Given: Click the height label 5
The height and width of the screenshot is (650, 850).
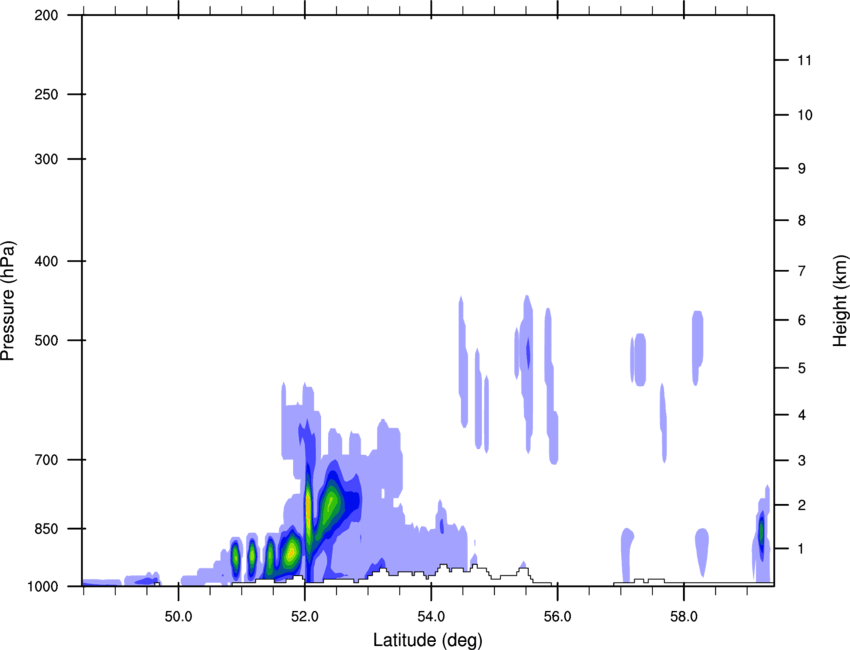Looking at the screenshot, I should pyautogui.click(x=802, y=368).
